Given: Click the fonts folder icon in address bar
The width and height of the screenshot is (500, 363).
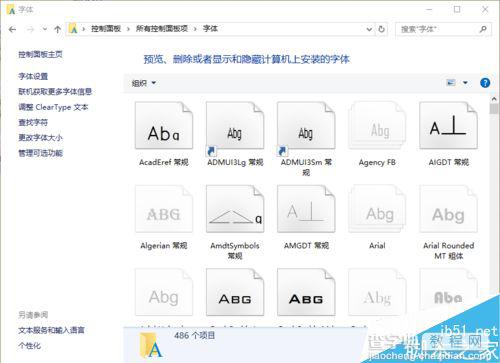Looking at the screenshot, I should [x=73, y=29].
